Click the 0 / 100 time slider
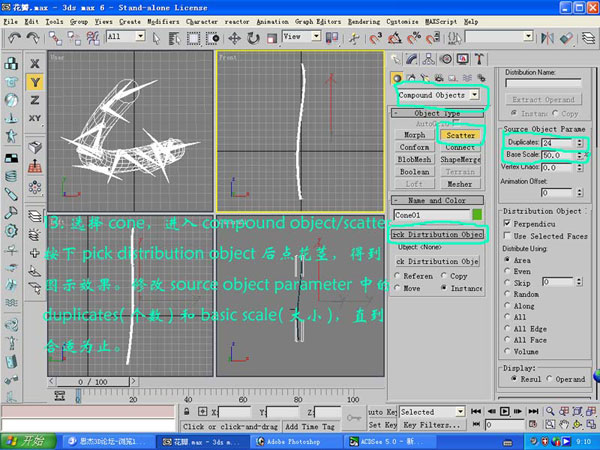Image resolution: width=600 pixels, height=450 pixels. 92,382
